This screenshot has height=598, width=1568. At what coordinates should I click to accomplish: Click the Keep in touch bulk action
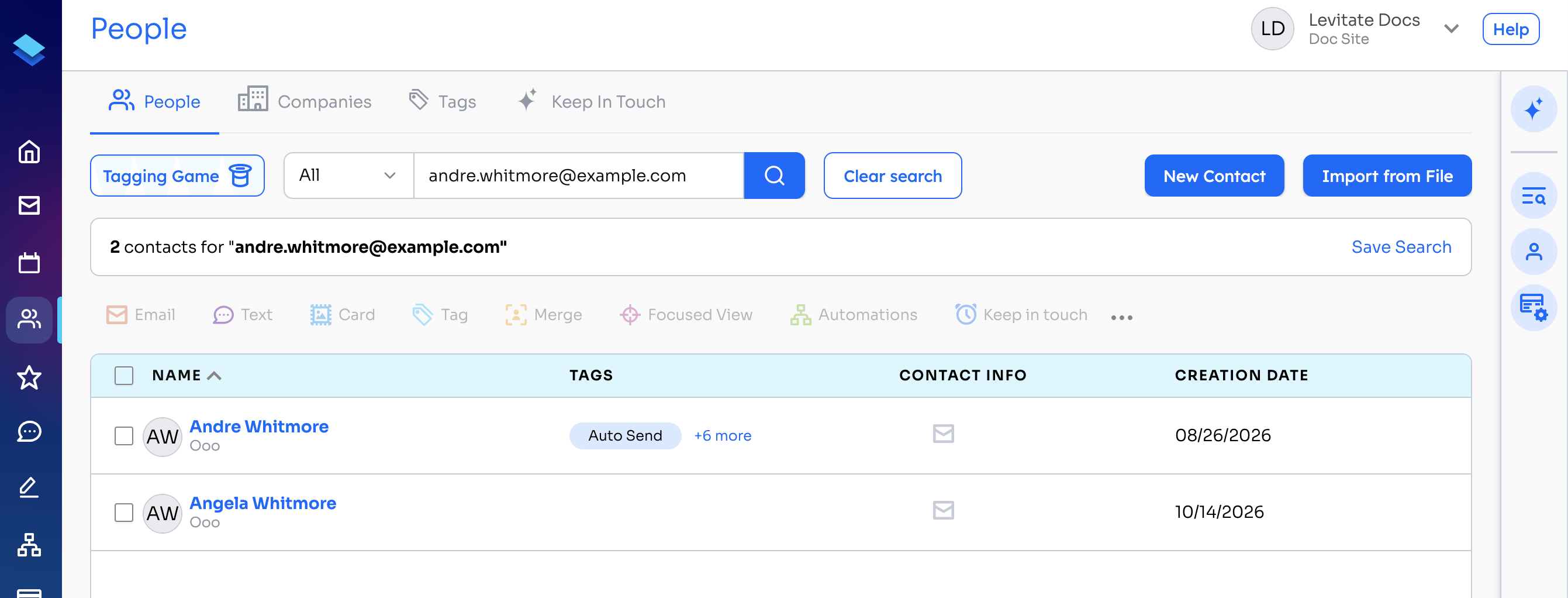click(1021, 315)
